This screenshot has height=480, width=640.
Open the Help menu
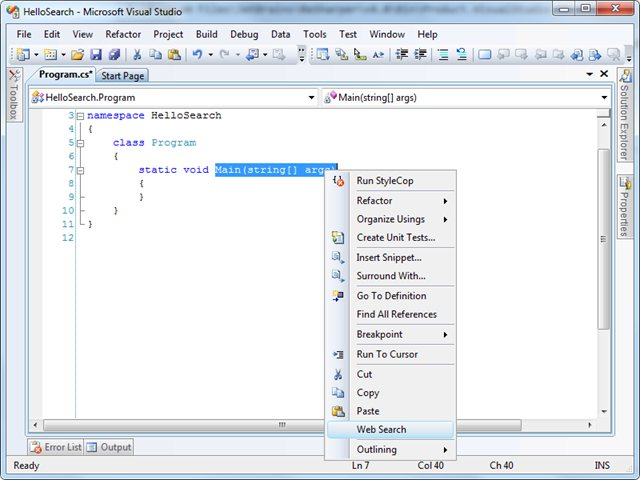pyautogui.click(x=427, y=34)
